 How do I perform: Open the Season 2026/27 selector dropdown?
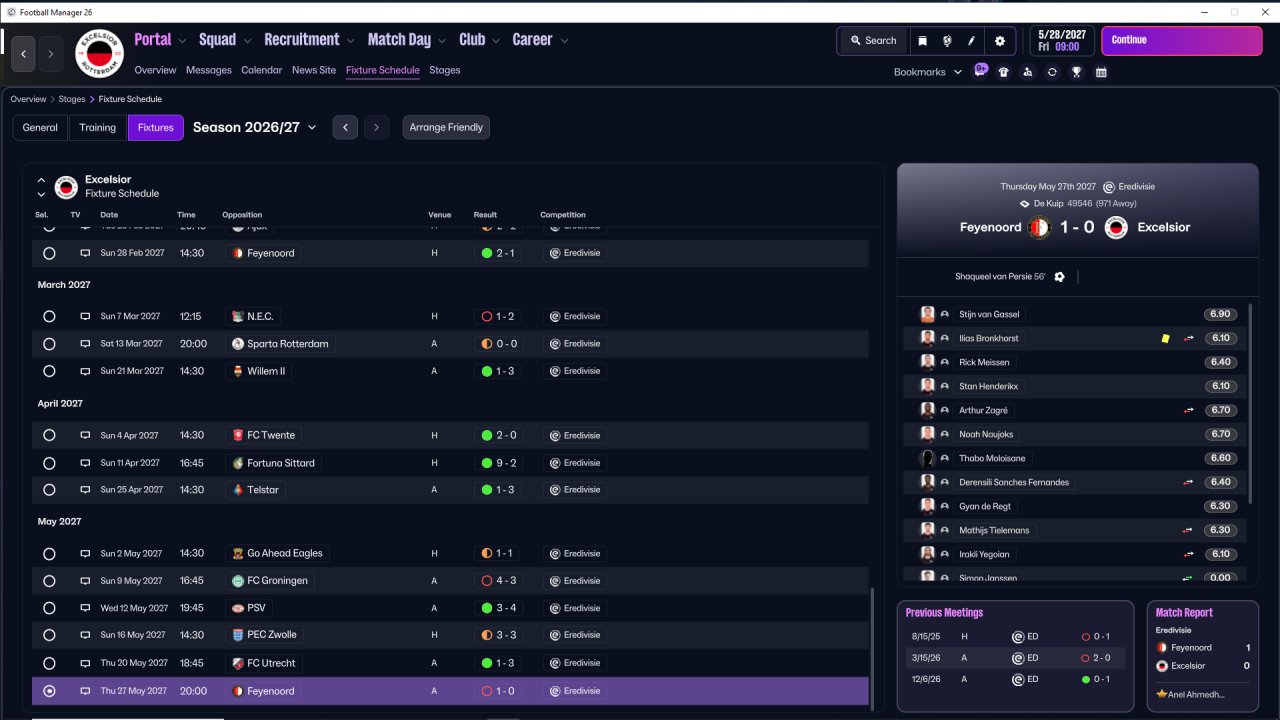255,127
